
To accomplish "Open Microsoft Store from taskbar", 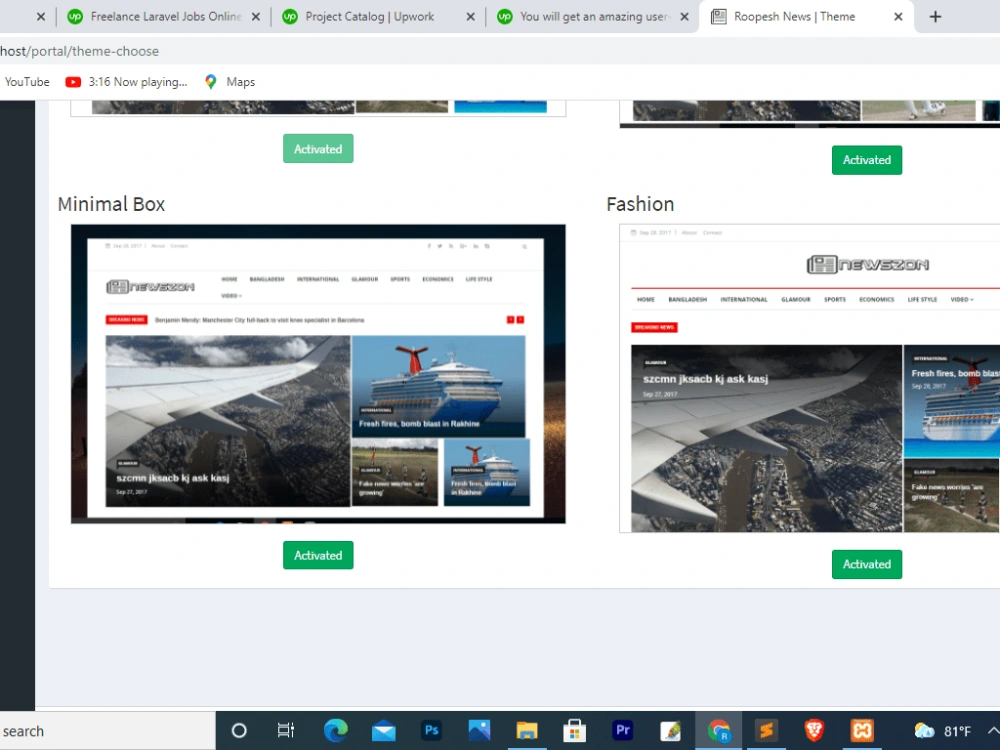I will 574,731.
